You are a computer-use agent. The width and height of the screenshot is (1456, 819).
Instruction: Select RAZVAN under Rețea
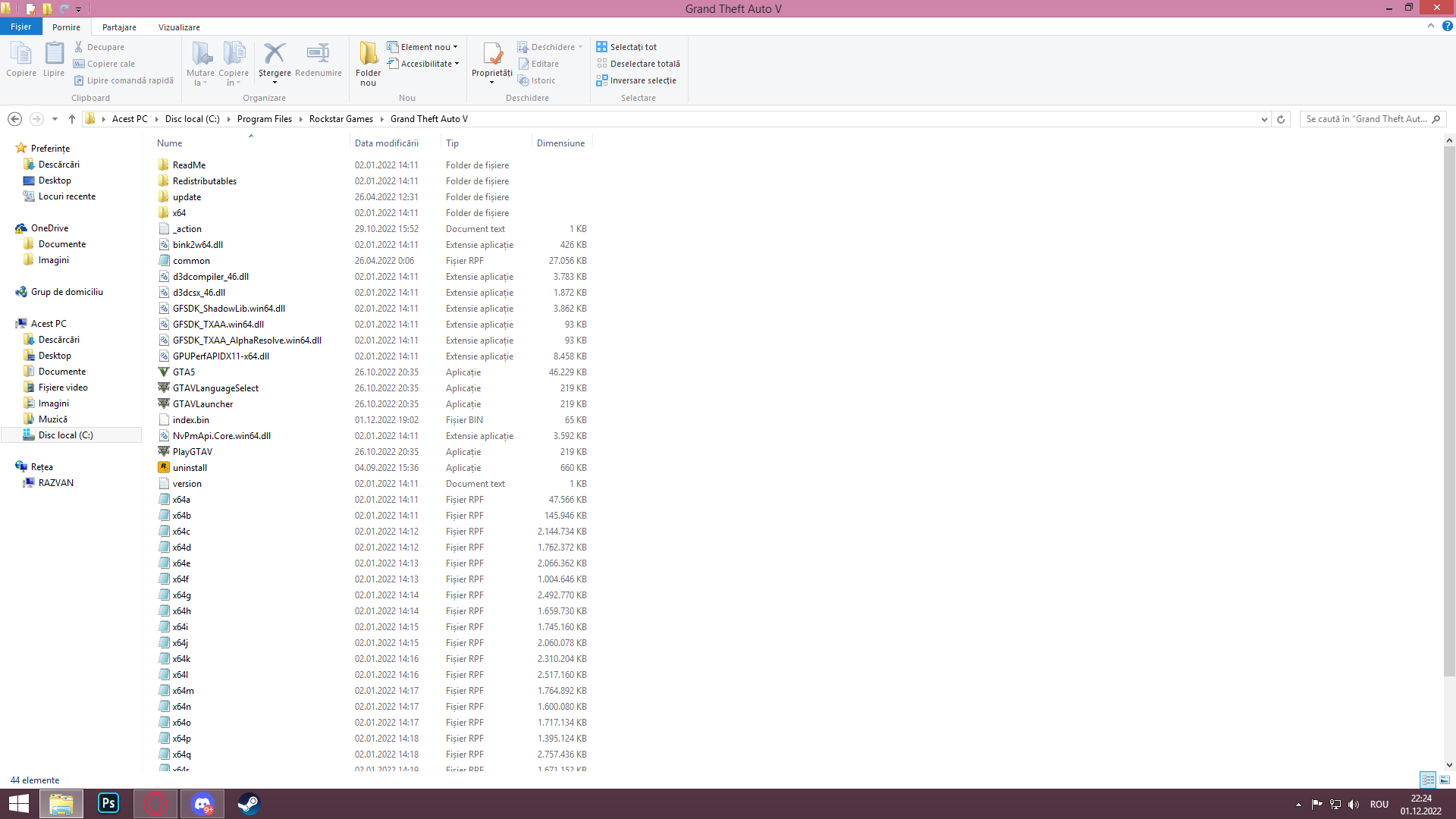pyautogui.click(x=56, y=483)
